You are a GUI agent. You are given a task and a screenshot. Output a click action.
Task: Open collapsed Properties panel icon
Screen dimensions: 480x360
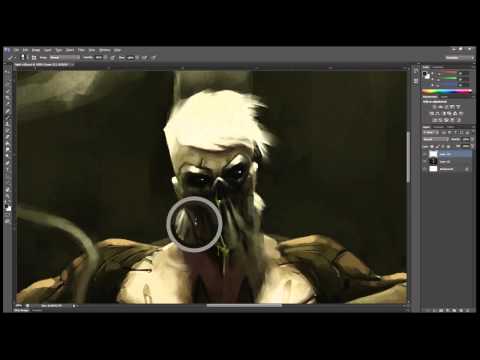pyautogui.click(x=416, y=81)
